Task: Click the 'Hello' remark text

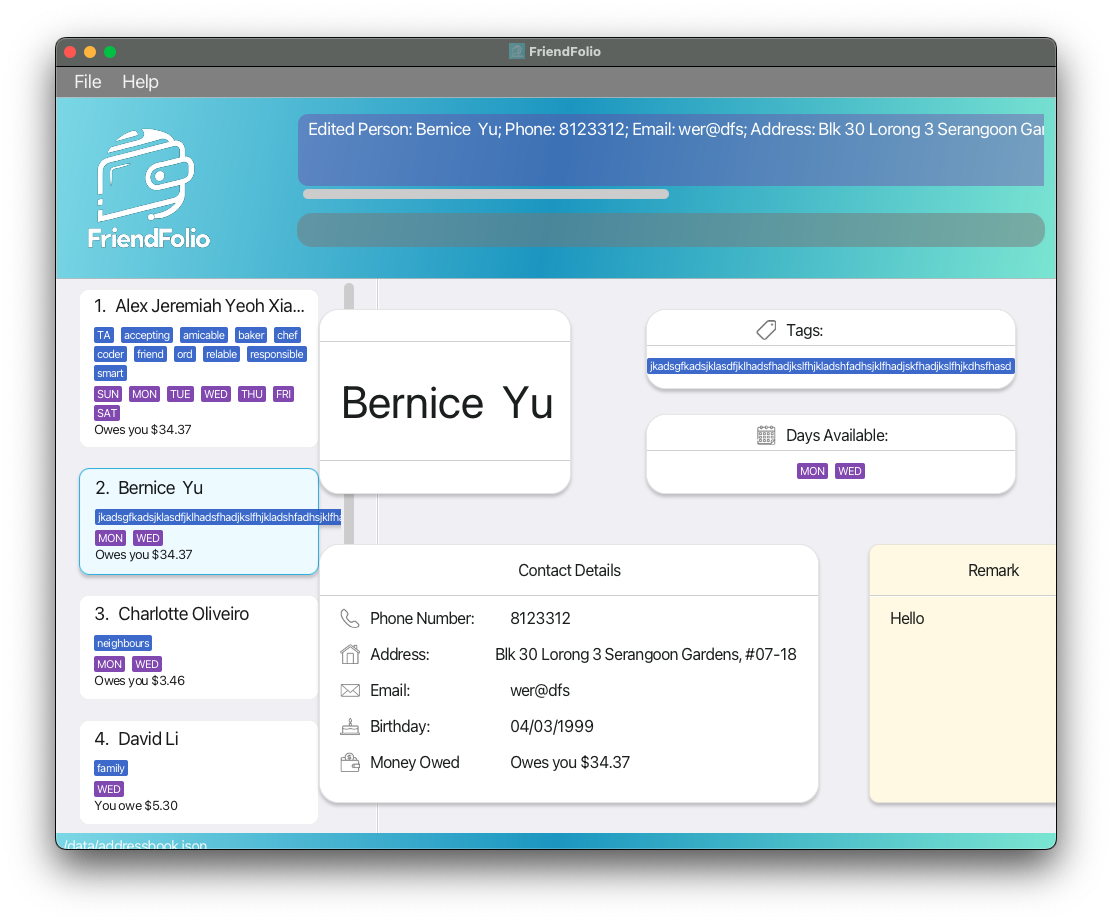Action: [x=907, y=619]
